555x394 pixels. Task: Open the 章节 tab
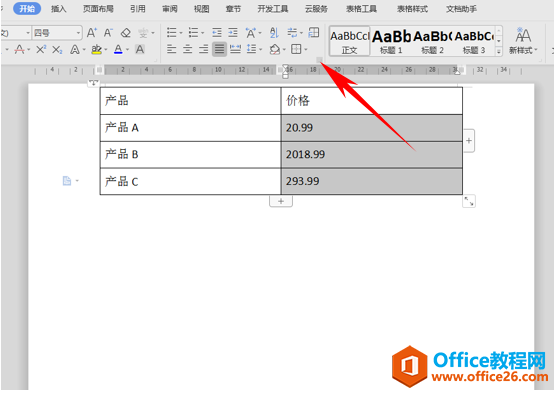tap(233, 9)
